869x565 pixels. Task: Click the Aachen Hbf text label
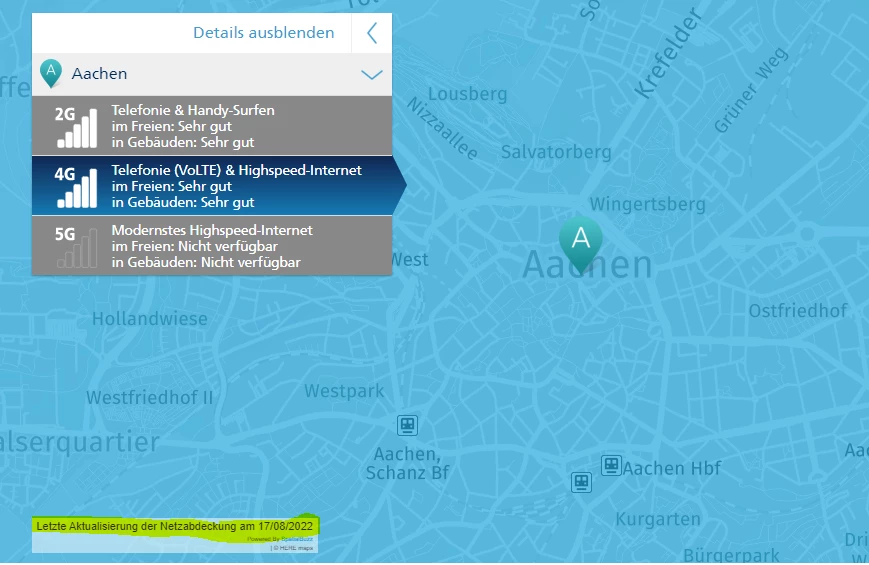pos(672,469)
